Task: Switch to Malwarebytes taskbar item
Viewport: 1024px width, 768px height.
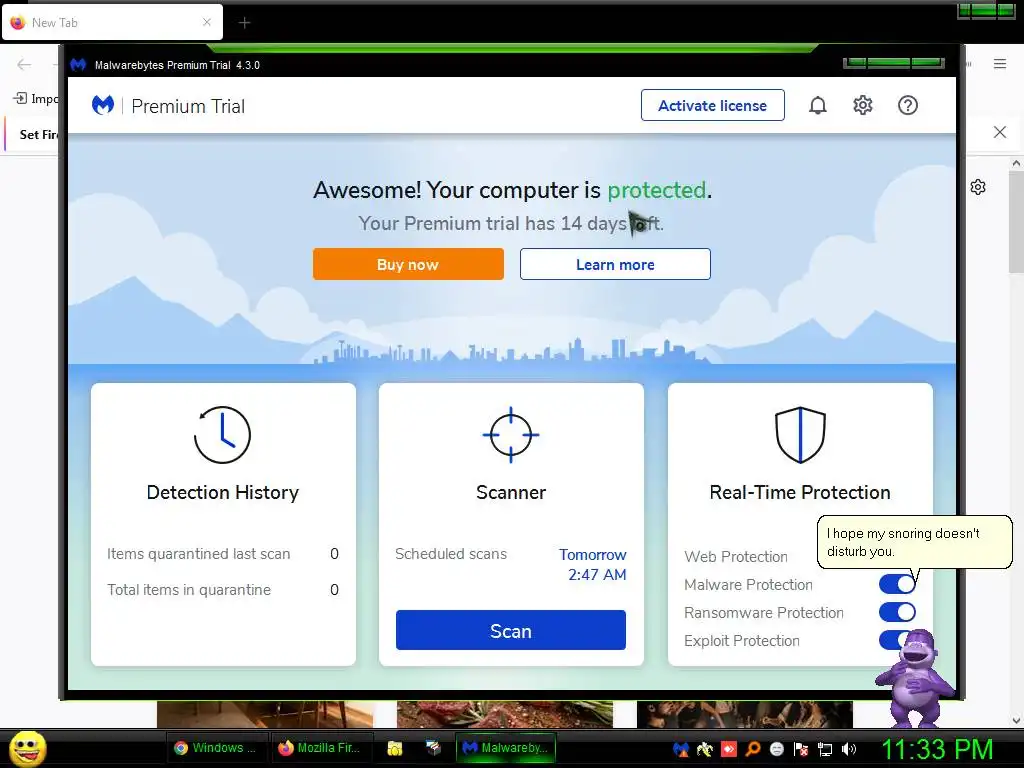Action: (506, 748)
